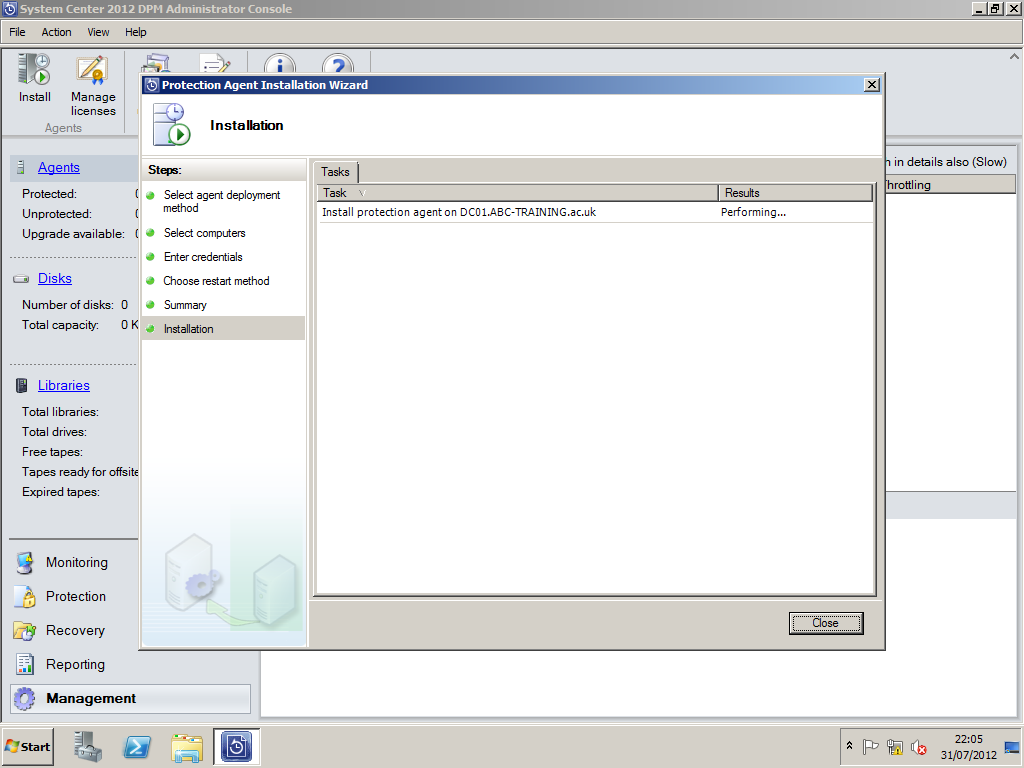Click the 'Enter credentials' step
This screenshot has width=1024, height=768.
pyautogui.click(x=203, y=257)
